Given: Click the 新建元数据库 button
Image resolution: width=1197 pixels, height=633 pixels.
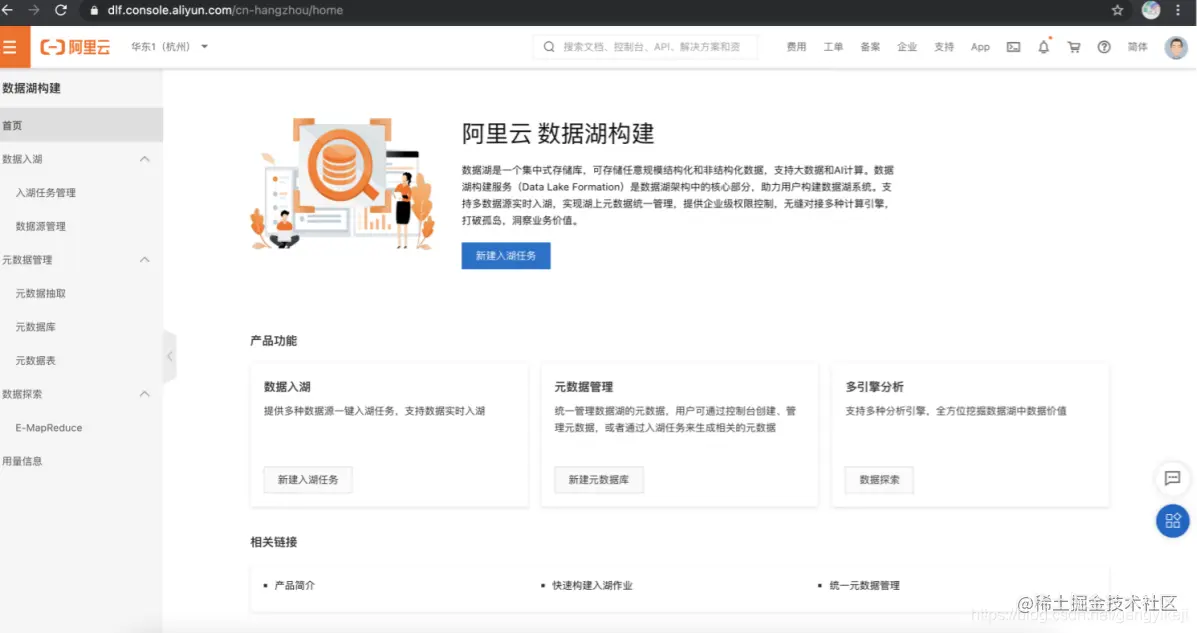Looking at the screenshot, I should click(x=598, y=480).
